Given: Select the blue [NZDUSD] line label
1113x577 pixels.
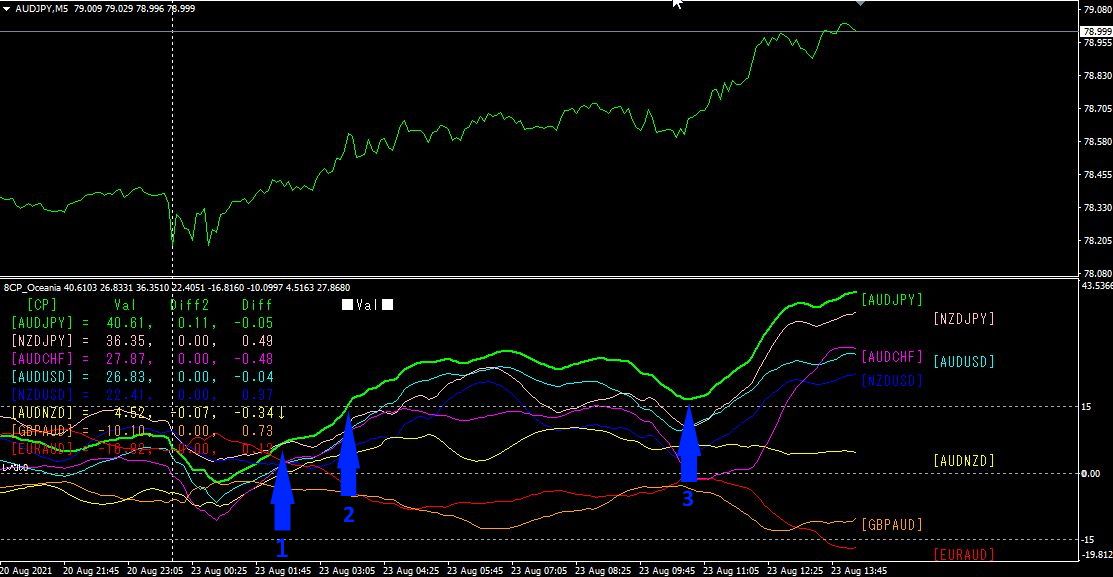Looking at the screenshot, I should pos(892,380).
